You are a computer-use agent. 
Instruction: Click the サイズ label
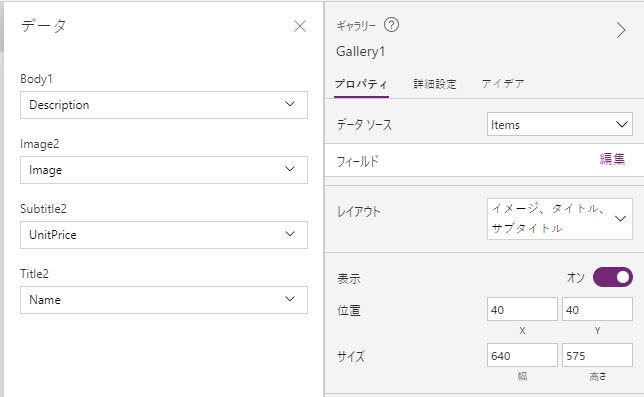pyautogui.click(x=351, y=356)
